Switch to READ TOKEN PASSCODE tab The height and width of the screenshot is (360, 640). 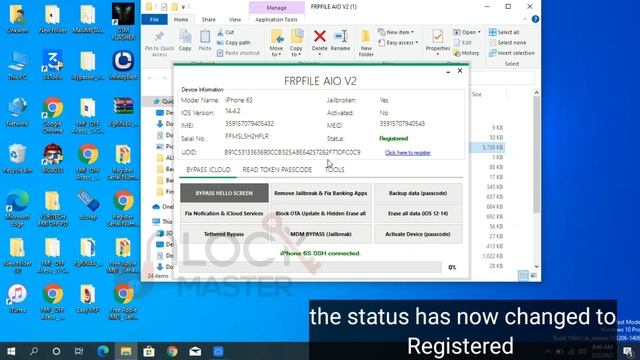coord(277,170)
